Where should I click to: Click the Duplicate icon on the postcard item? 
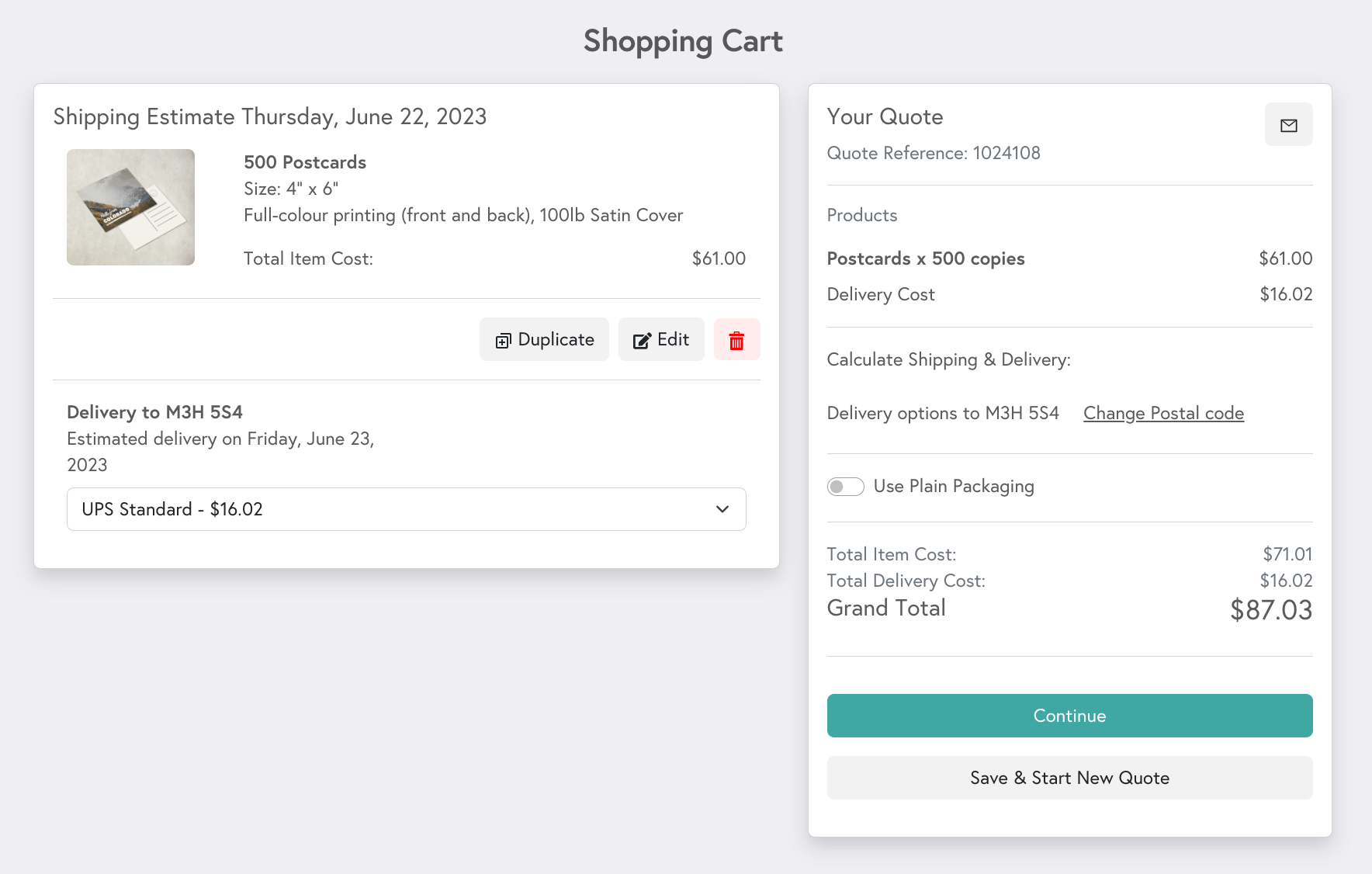tap(504, 340)
